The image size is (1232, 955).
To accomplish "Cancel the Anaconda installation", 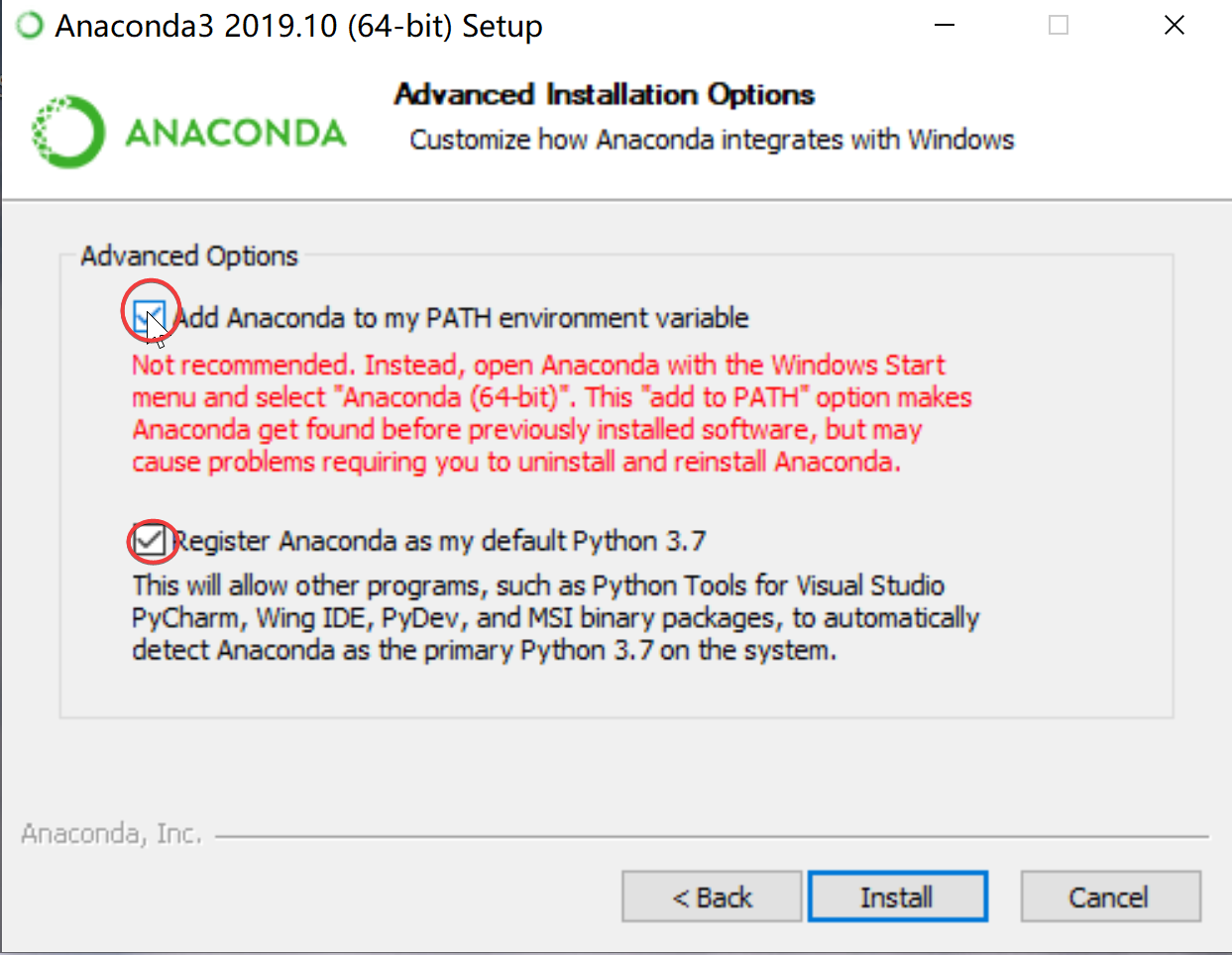I will coord(1110,896).
